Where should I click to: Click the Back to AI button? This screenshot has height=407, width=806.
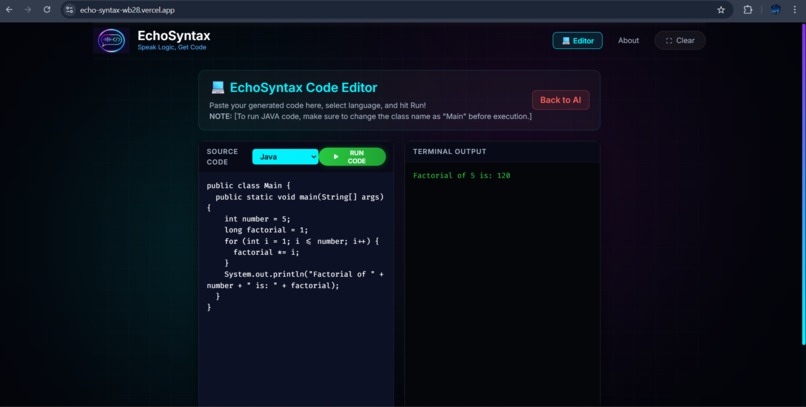tap(560, 100)
